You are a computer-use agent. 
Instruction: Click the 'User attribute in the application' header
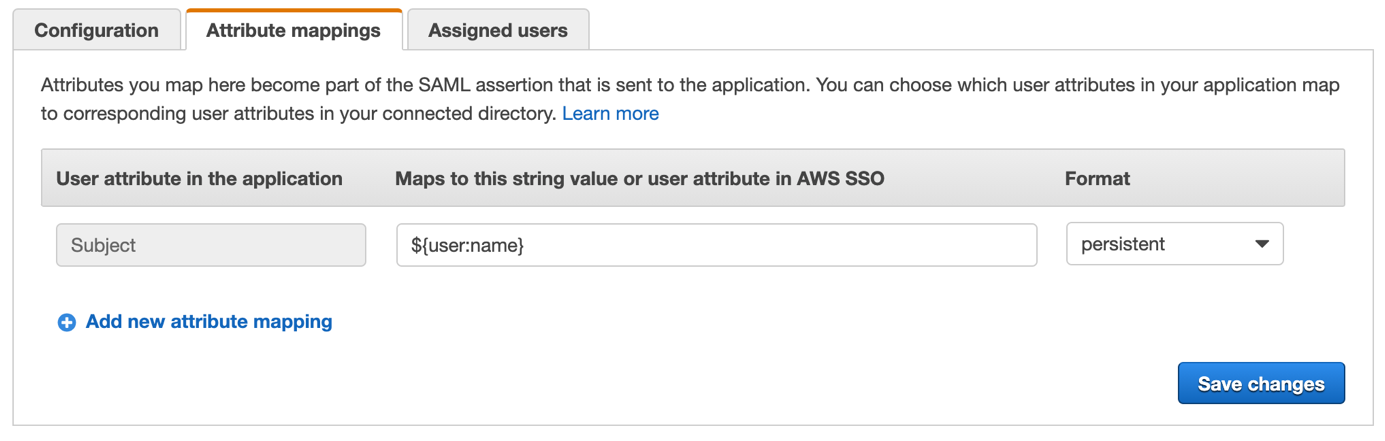(199, 179)
